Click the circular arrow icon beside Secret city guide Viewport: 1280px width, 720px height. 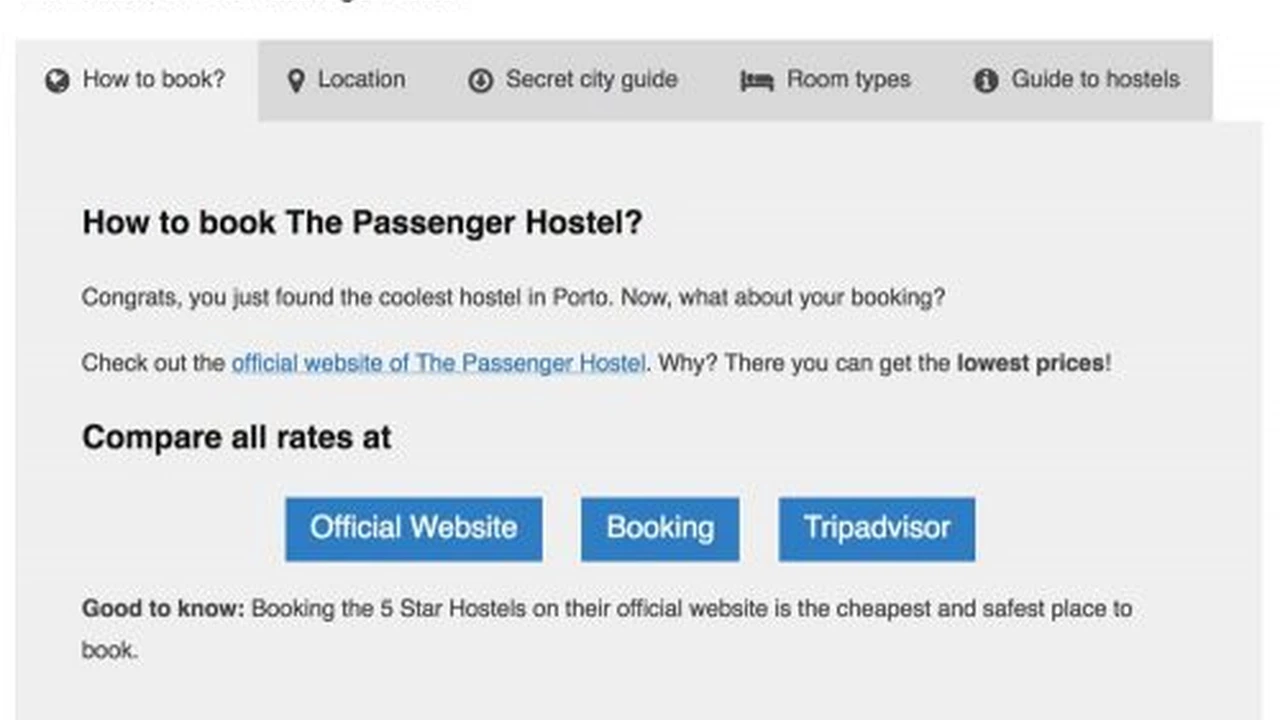[x=481, y=81]
